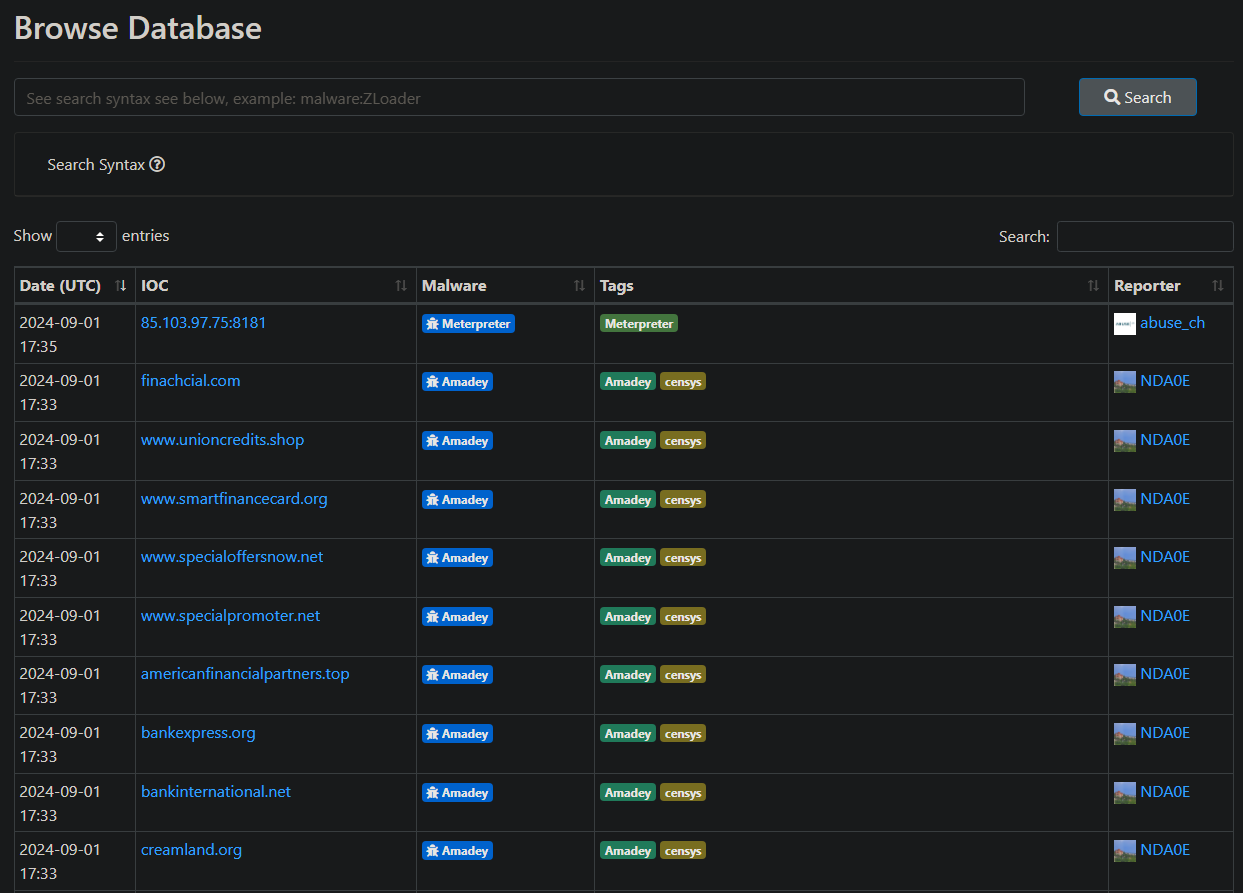Click the Date (UTC) sort arrows icon
This screenshot has height=893, width=1243.
(x=121, y=286)
